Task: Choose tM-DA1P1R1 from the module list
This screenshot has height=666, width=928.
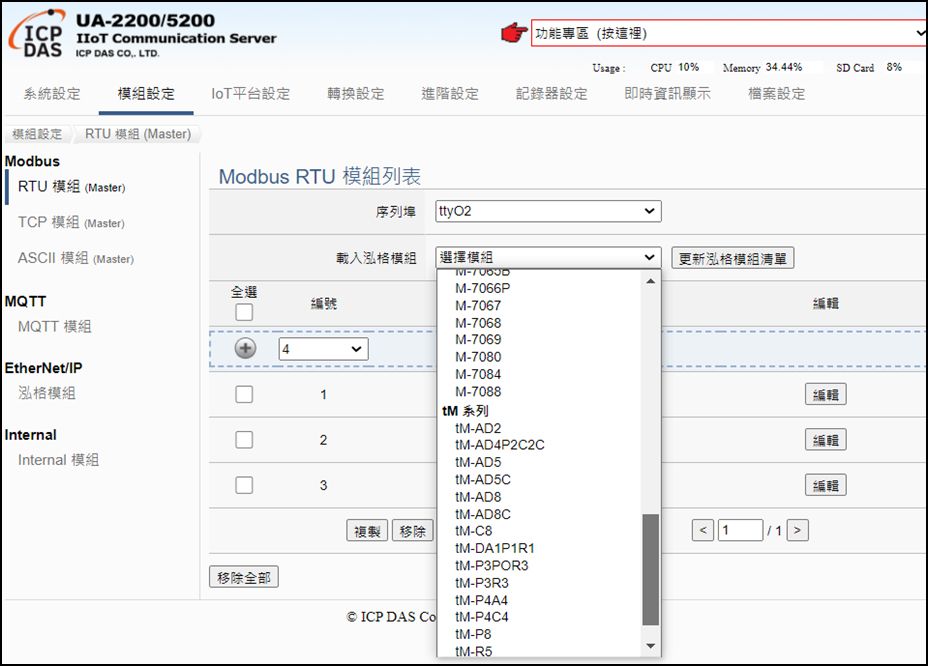Action: 540,548
